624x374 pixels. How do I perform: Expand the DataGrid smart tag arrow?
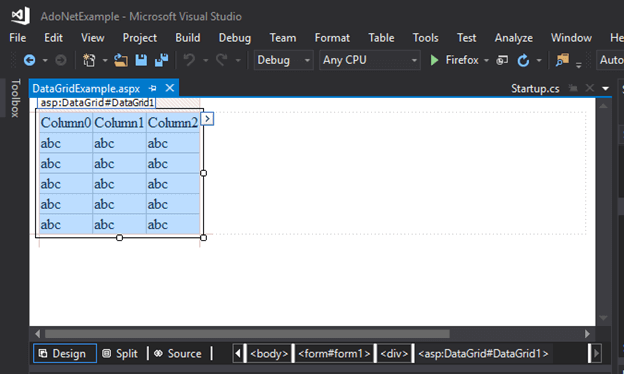207,119
